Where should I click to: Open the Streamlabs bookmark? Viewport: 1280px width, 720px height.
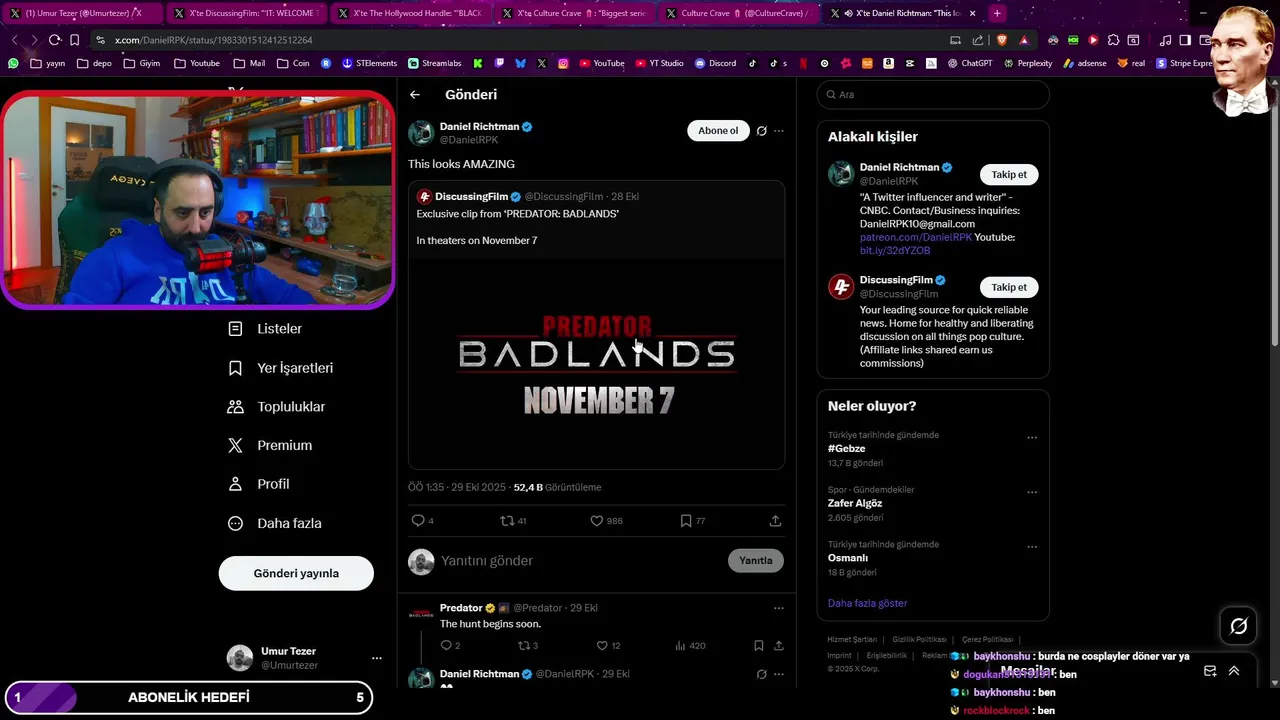coord(435,63)
